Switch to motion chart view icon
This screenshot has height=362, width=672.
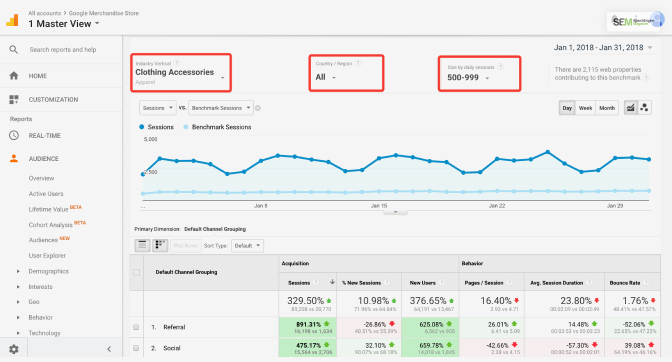[x=644, y=108]
